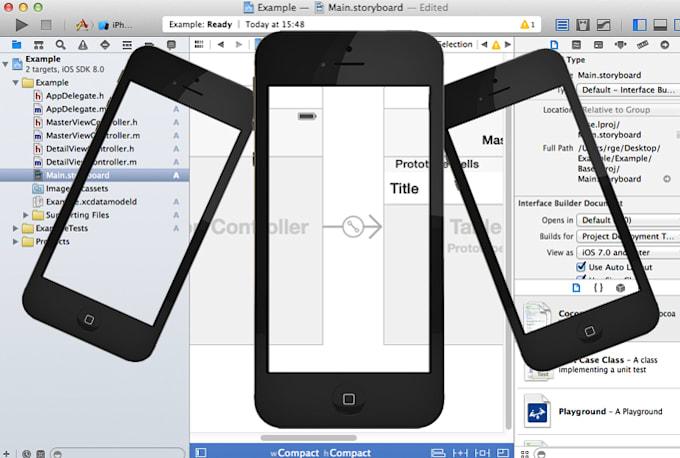Open the Debug navigator

coord(127,45)
